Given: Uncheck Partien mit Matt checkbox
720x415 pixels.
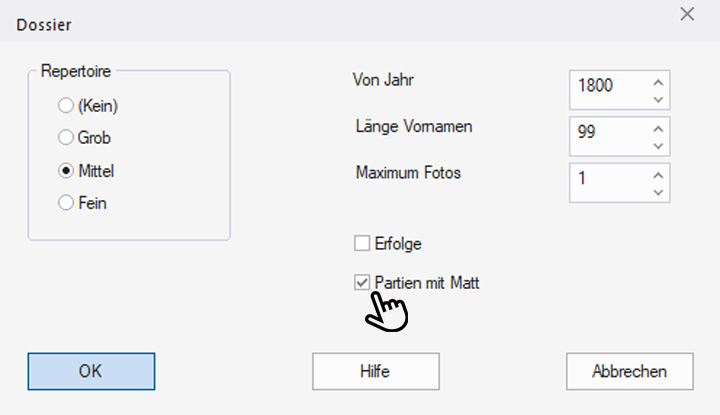Looking at the screenshot, I should coord(362,283).
